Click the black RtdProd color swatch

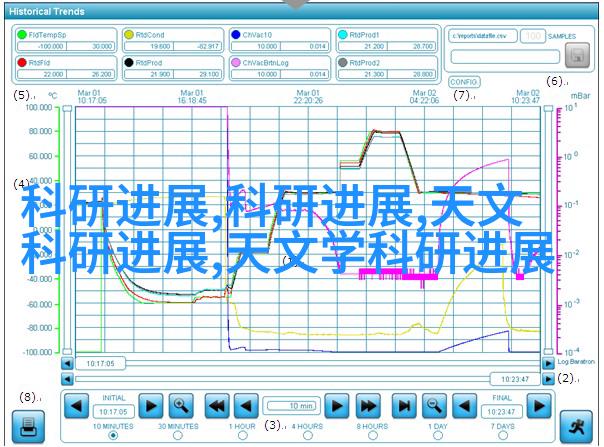[x=129, y=62]
